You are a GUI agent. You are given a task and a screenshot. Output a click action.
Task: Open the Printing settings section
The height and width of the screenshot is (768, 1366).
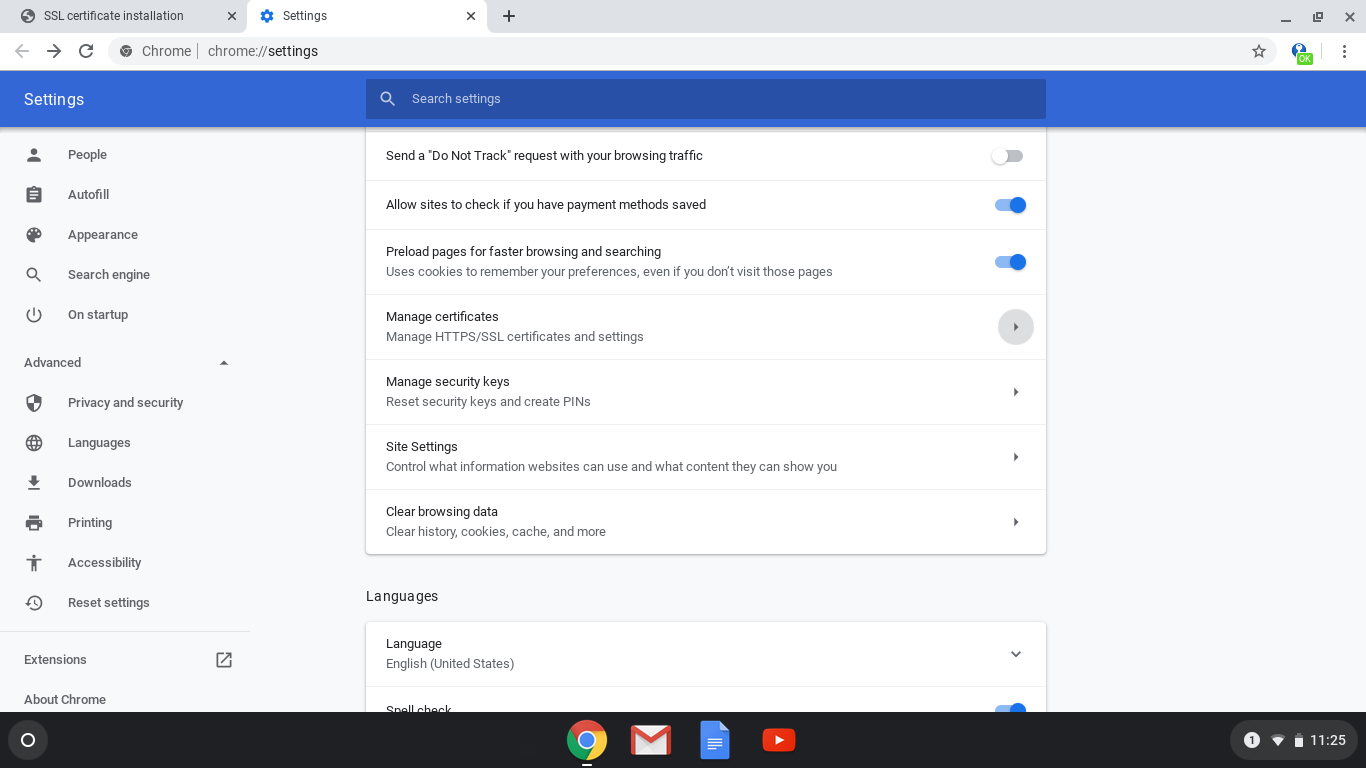click(x=89, y=522)
